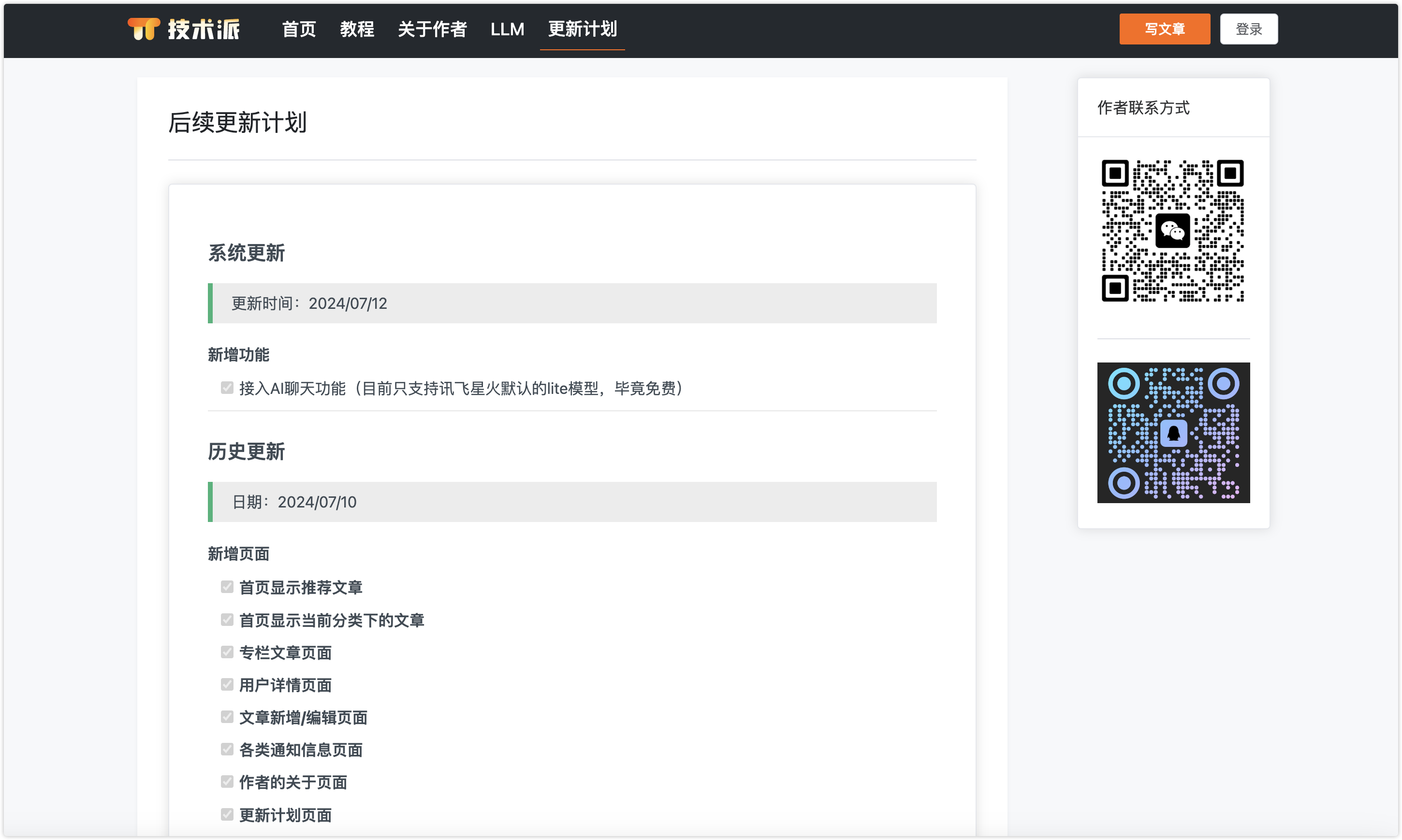
Task: Click the 技术派 logo icon
Action: tap(144, 29)
